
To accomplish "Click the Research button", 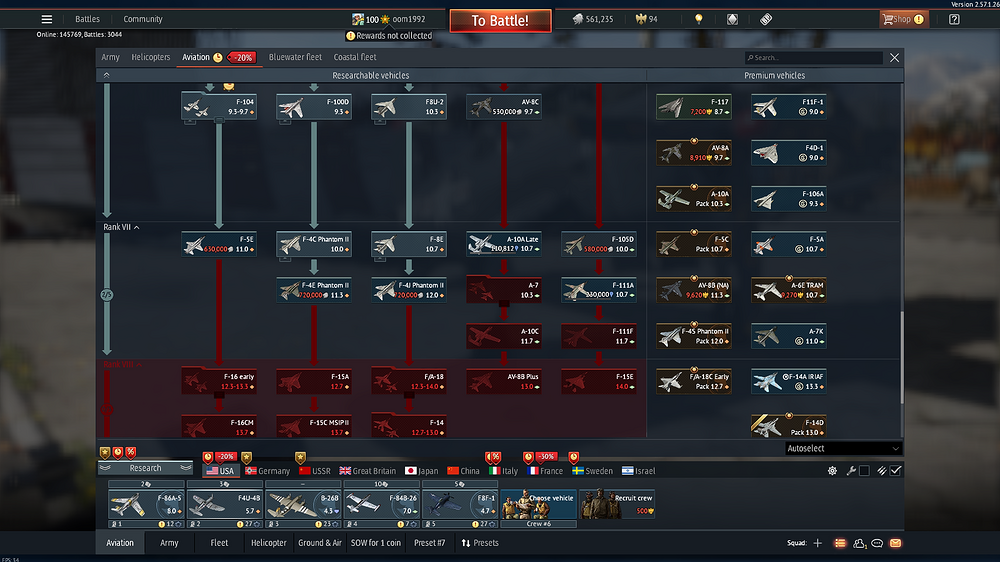I will tap(145, 468).
